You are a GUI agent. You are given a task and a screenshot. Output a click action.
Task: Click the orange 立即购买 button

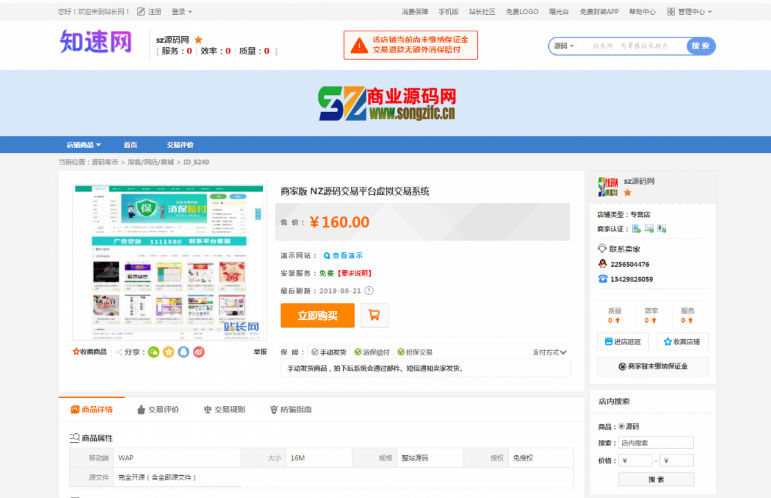tap(317, 315)
